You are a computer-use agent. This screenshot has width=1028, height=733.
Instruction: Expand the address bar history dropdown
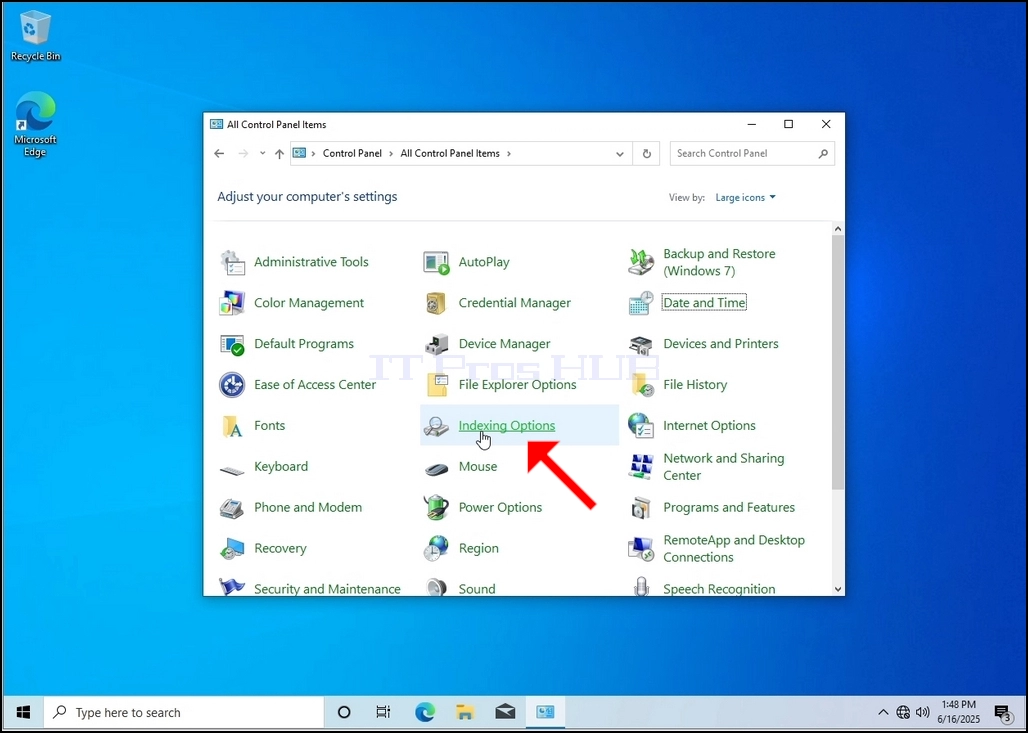(620, 154)
